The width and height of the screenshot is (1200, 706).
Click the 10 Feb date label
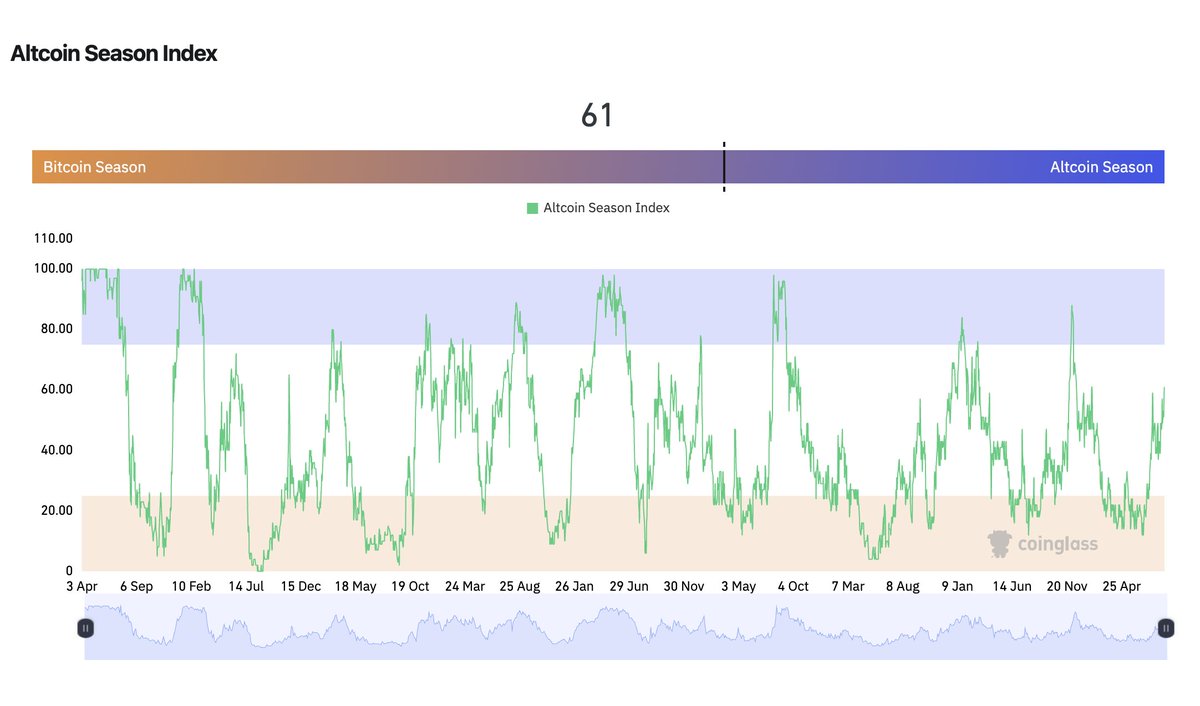pos(191,587)
